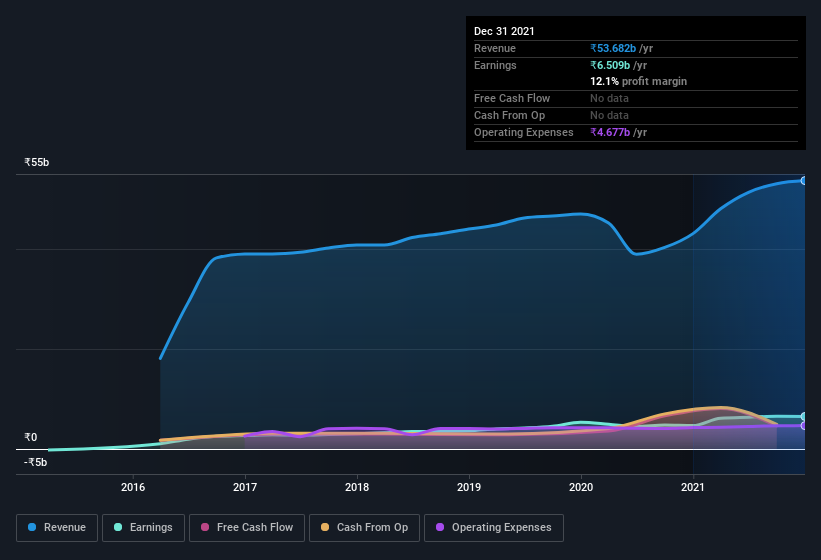Click the -₹5b y-axis label
Screen dimensions: 821x560
coord(35,462)
